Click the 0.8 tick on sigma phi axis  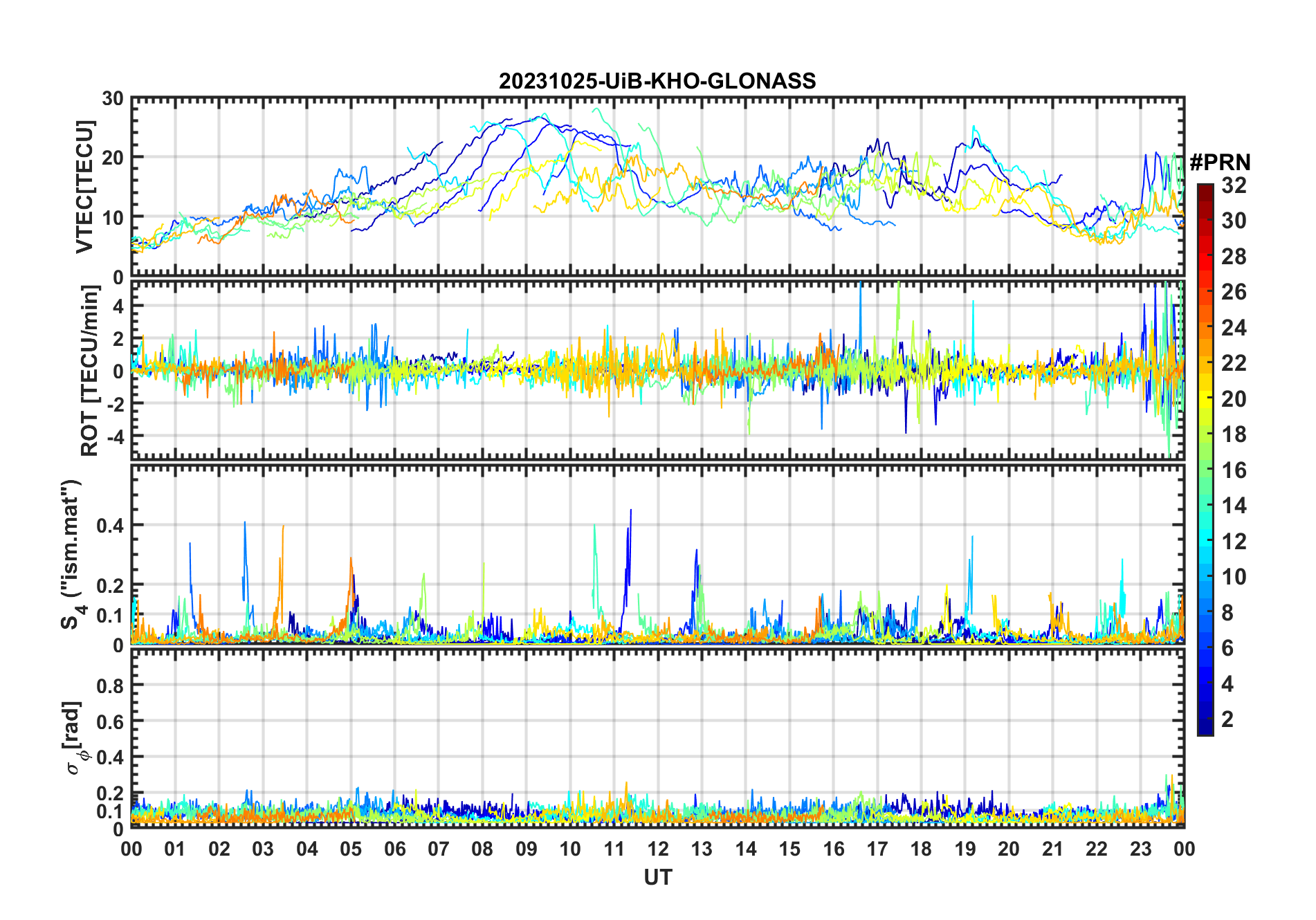tap(110, 686)
